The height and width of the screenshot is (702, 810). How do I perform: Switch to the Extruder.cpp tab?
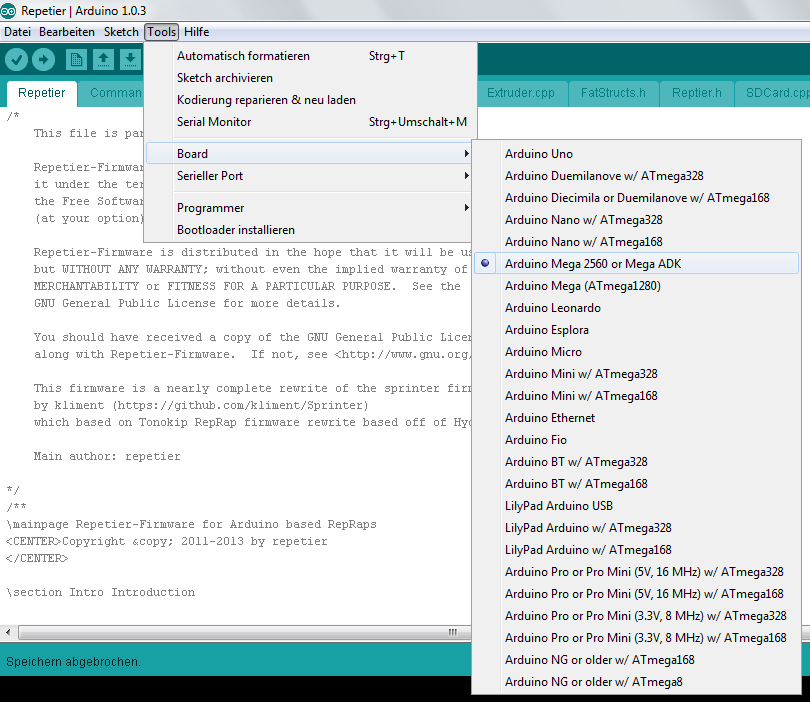[x=520, y=93]
